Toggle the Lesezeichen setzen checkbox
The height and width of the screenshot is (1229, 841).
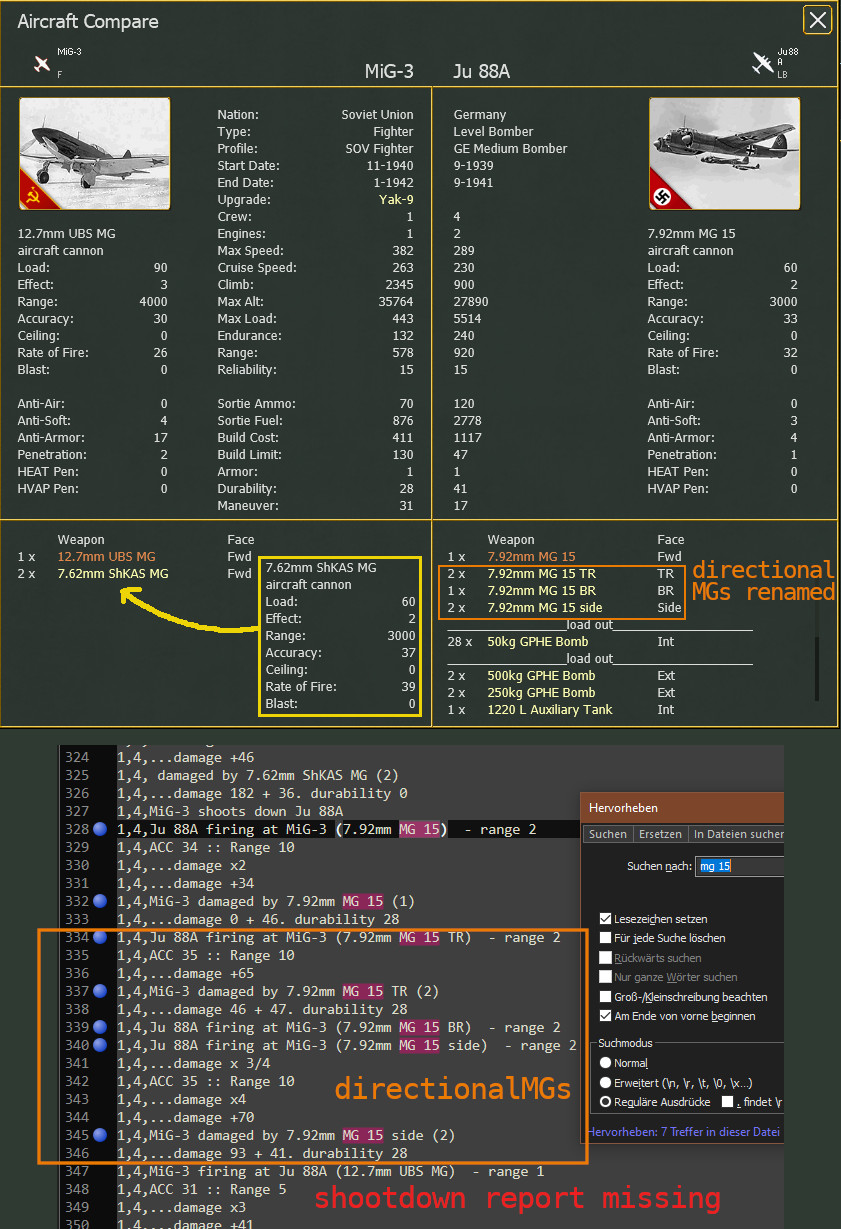tap(606, 919)
